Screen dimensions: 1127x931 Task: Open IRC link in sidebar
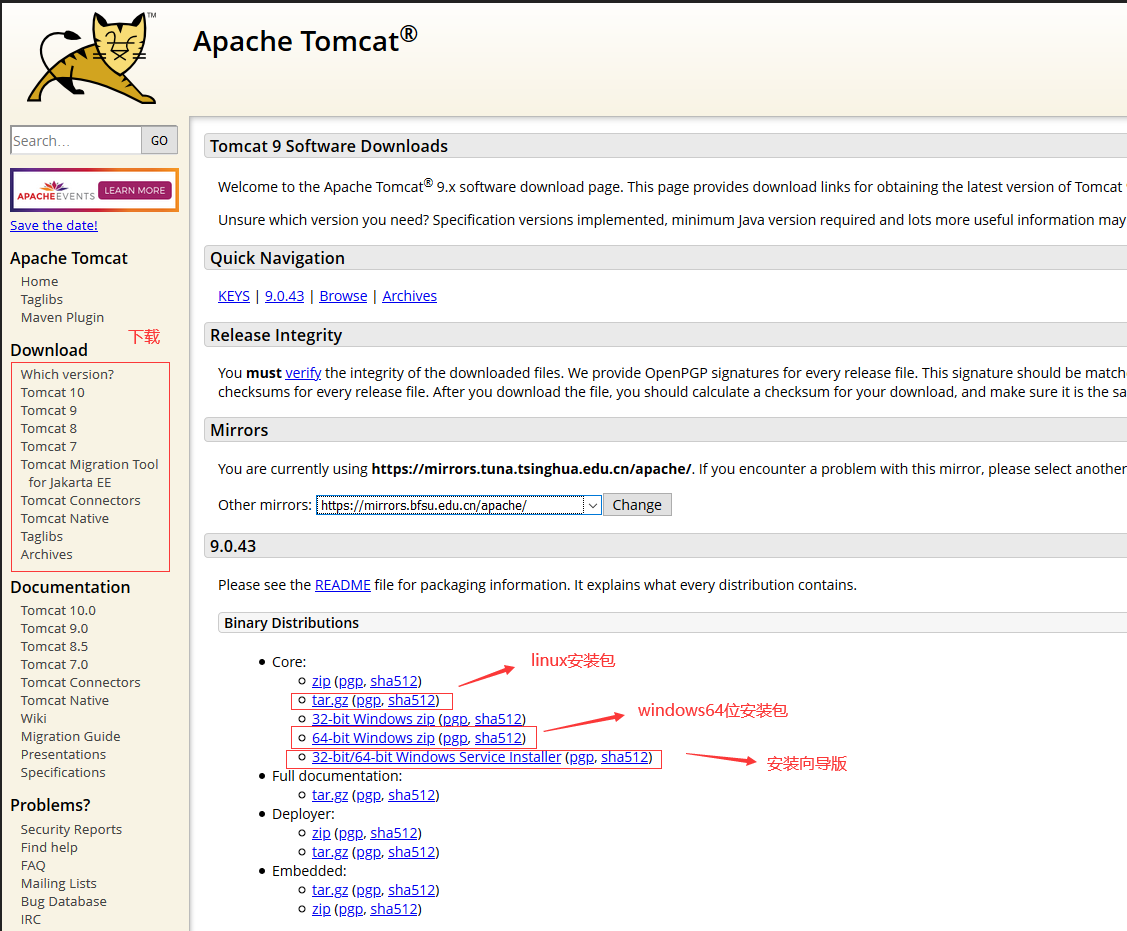tap(31, 919)
